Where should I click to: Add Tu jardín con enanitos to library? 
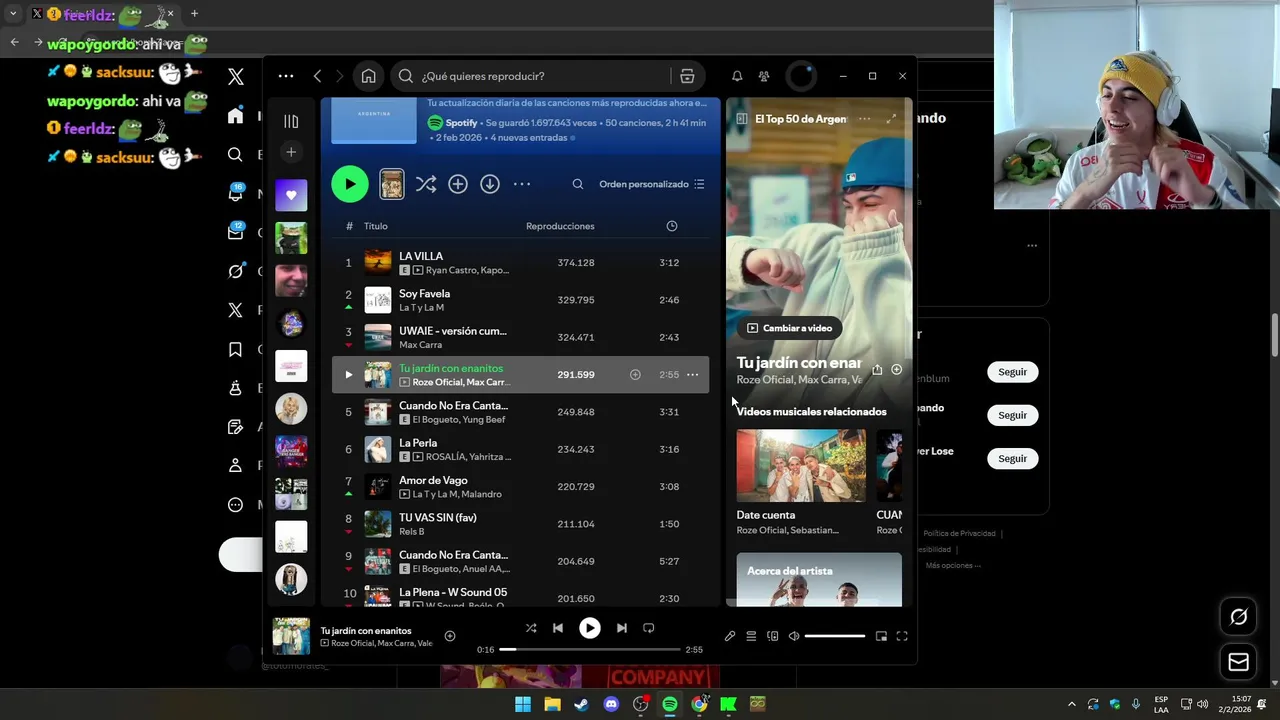pyautogui.click(x=635, y=375)
